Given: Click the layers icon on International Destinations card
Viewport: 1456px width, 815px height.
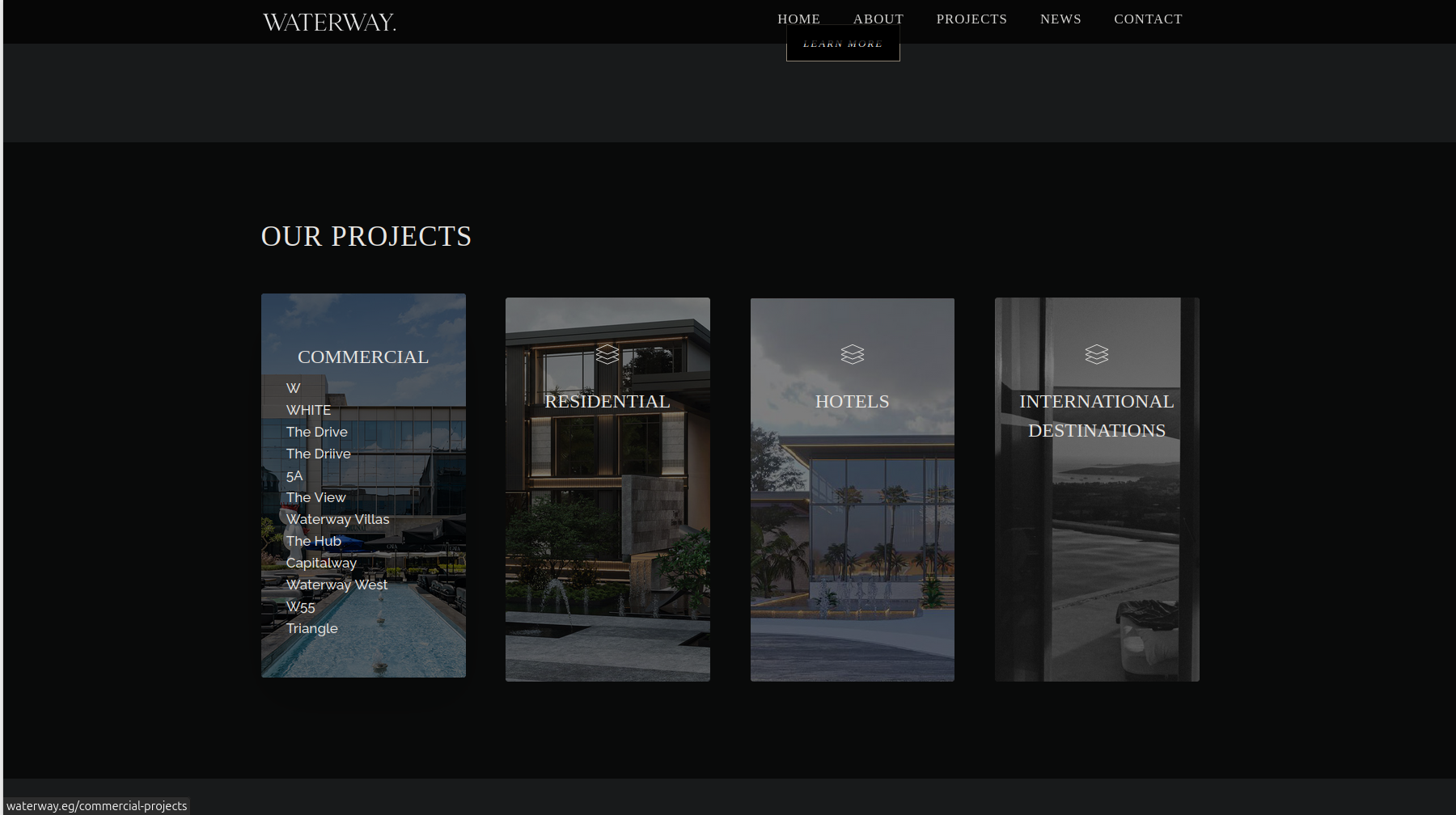Looking at the screenshot, I should point(1096,354).
